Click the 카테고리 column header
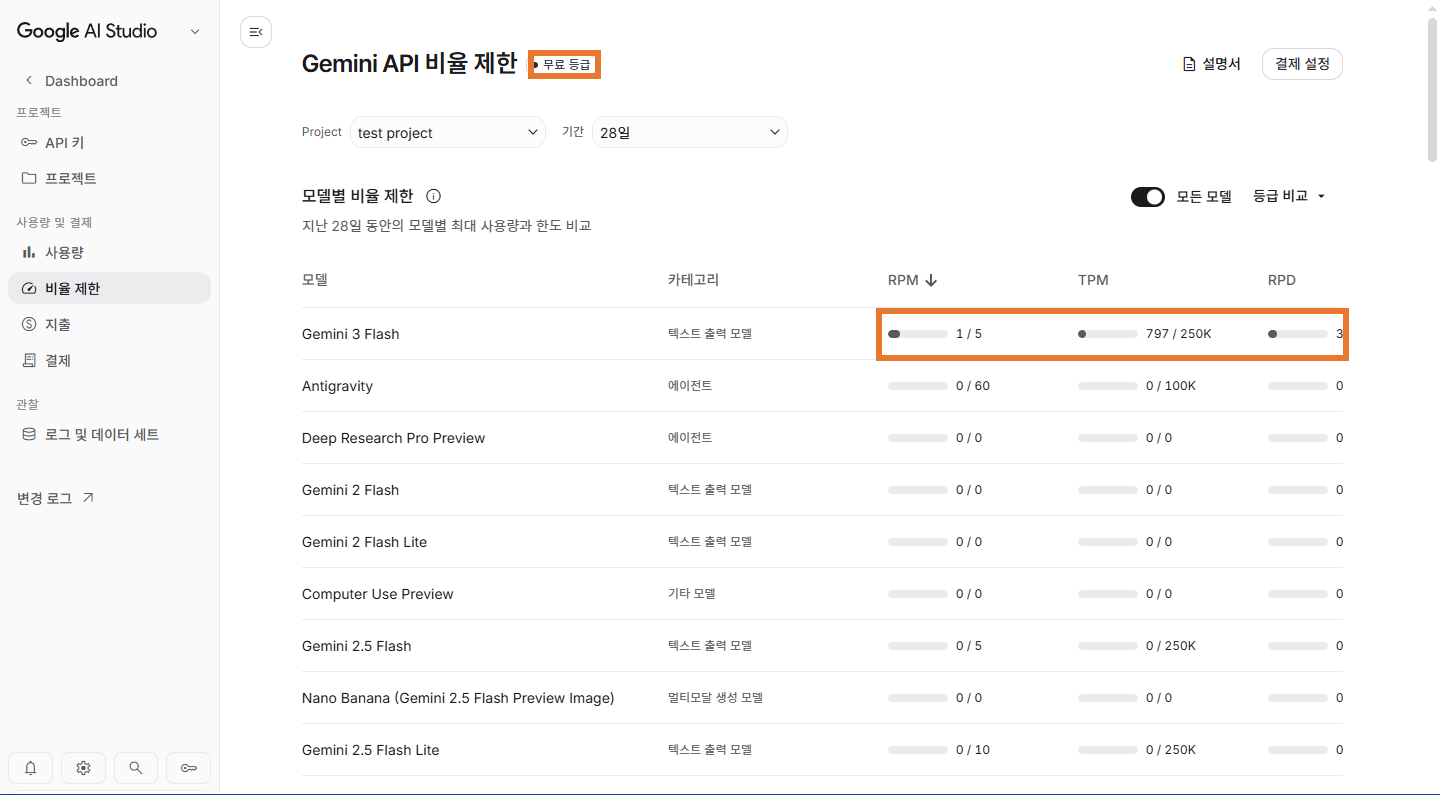Viewport: 1440px width, 795px height. click(x=693, y=280)
